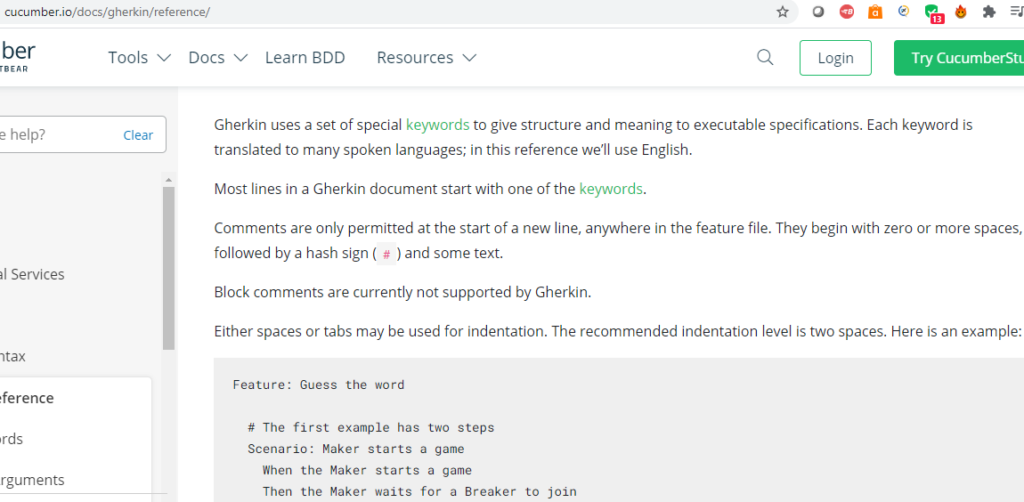Open the orange flame face extension
Image resolution: width=1024 pixels, height=502 pixels.
[x=961, y=12]
